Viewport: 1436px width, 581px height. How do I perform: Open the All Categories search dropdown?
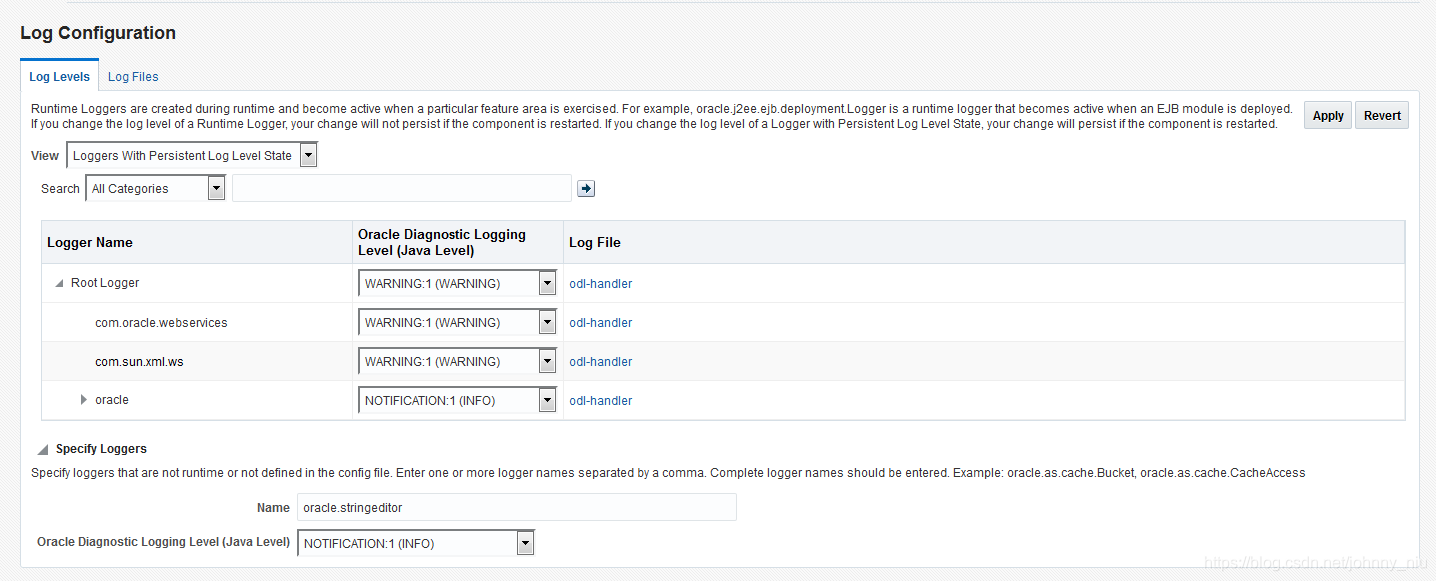pos(155,188)
